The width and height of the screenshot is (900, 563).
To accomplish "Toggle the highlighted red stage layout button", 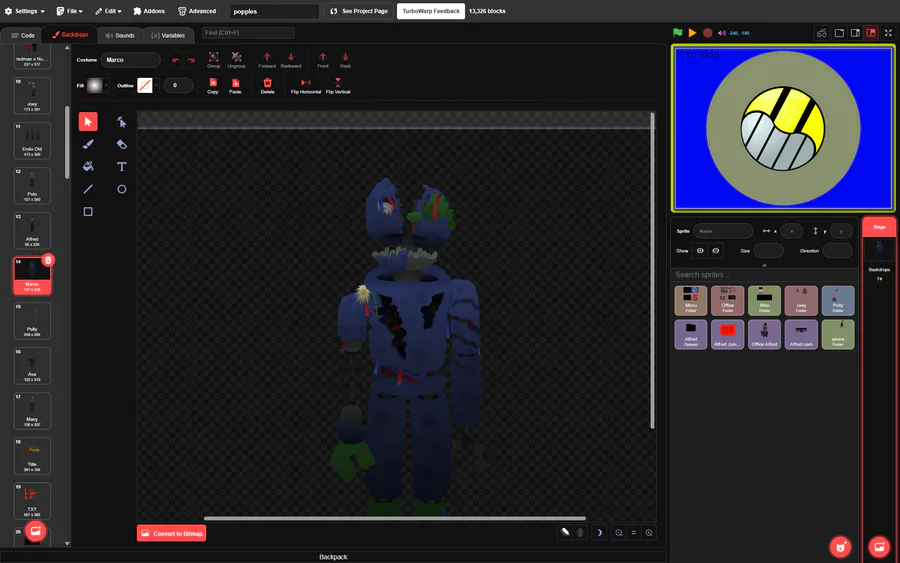I will tap(871, 33).
